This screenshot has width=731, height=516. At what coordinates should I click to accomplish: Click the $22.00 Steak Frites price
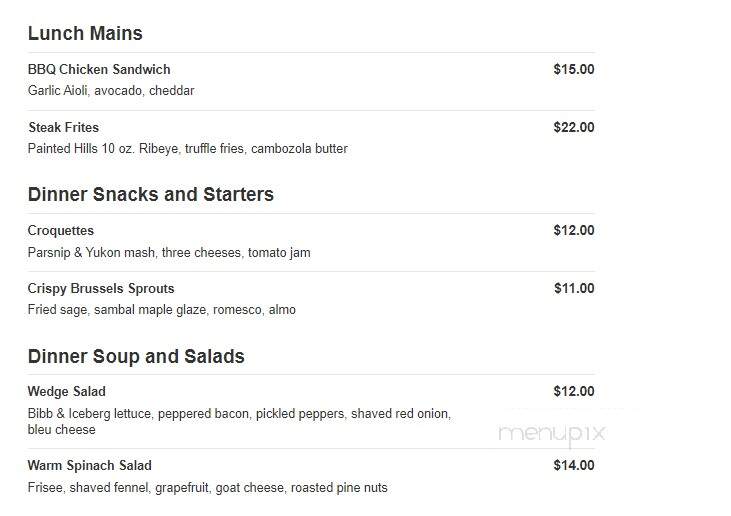tap(573, 127)
